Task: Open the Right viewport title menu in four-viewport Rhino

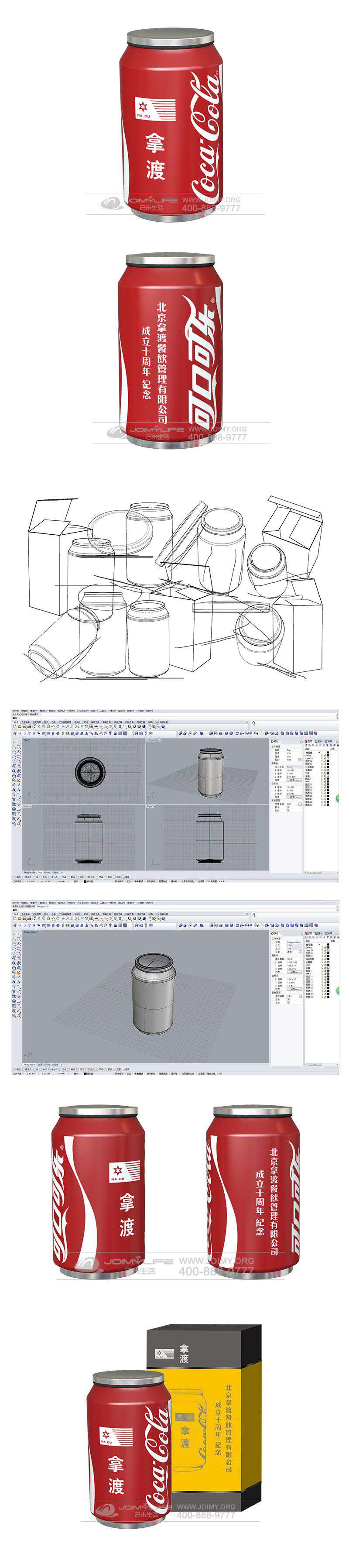Action: [151, 807]
